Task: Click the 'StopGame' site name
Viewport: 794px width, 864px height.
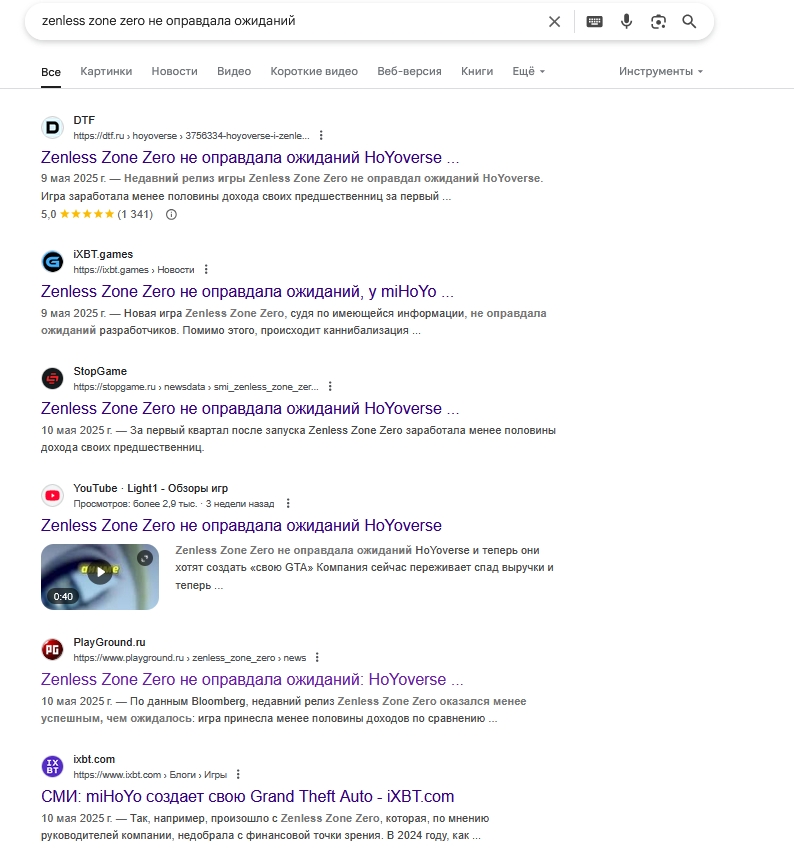Action: point(100,371)
